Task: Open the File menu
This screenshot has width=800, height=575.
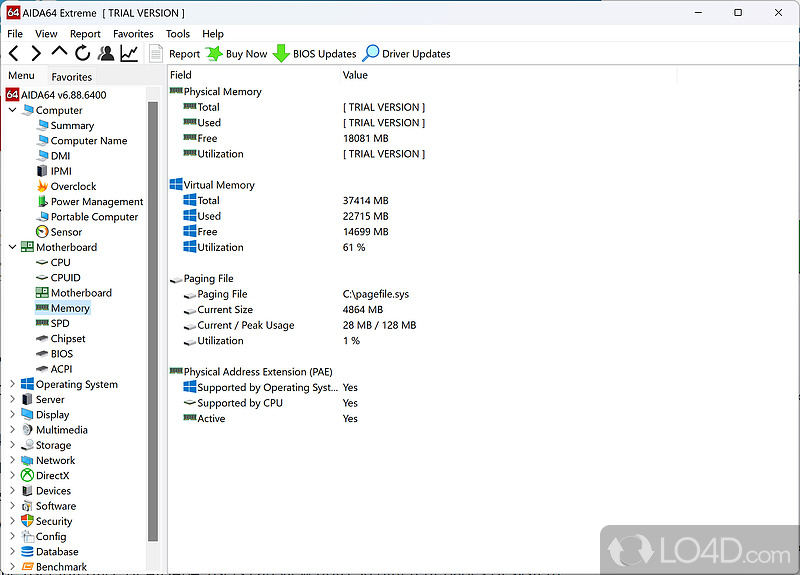Action: 15,34
